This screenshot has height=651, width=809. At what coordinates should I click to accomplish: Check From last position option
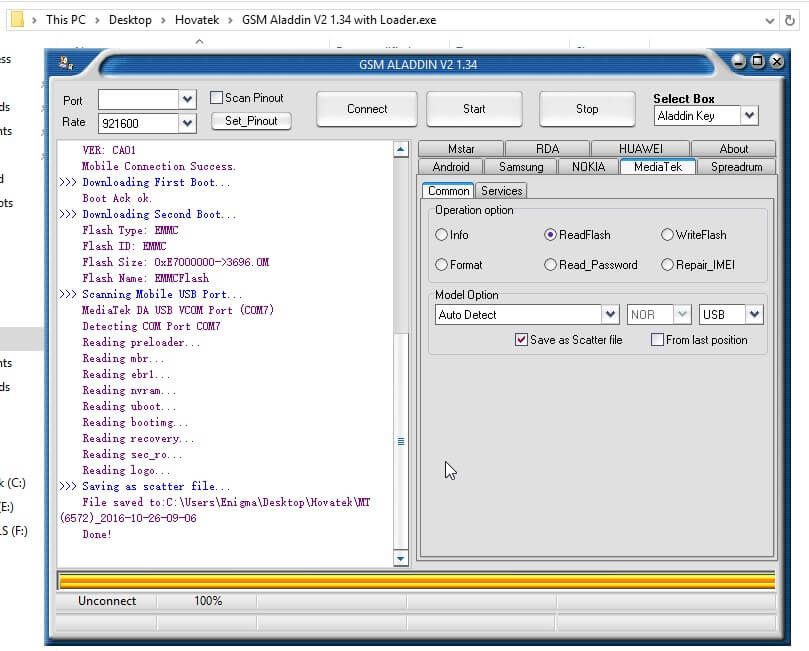[x=657, y=339]
